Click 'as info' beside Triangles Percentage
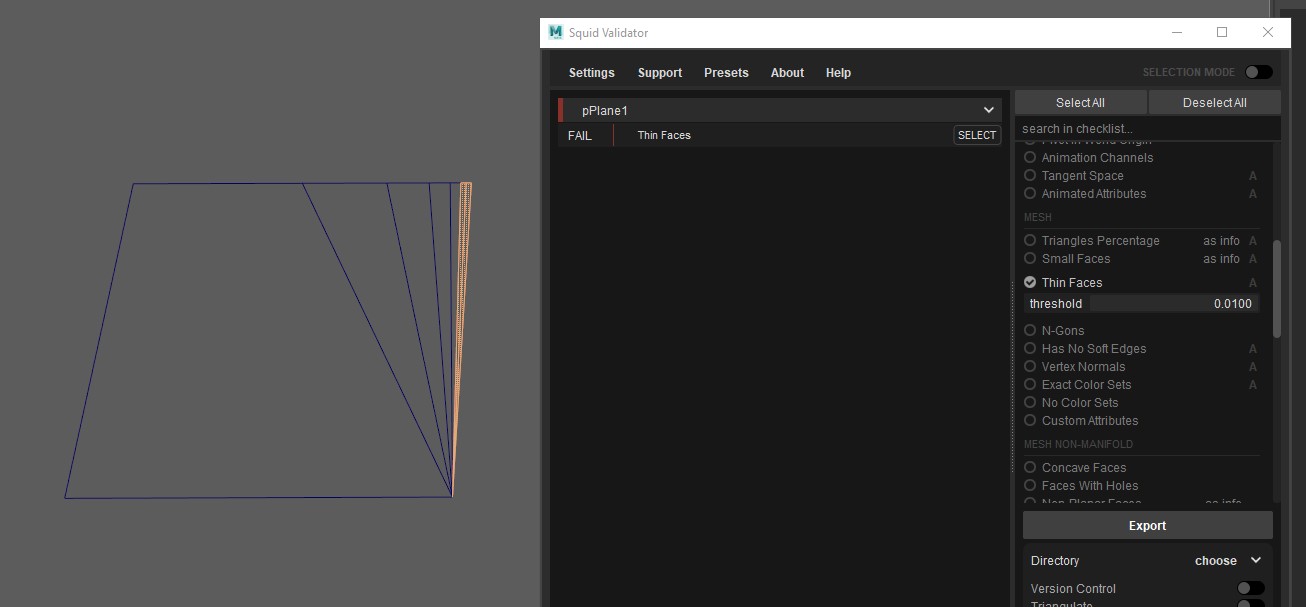 coord(1221,240)
